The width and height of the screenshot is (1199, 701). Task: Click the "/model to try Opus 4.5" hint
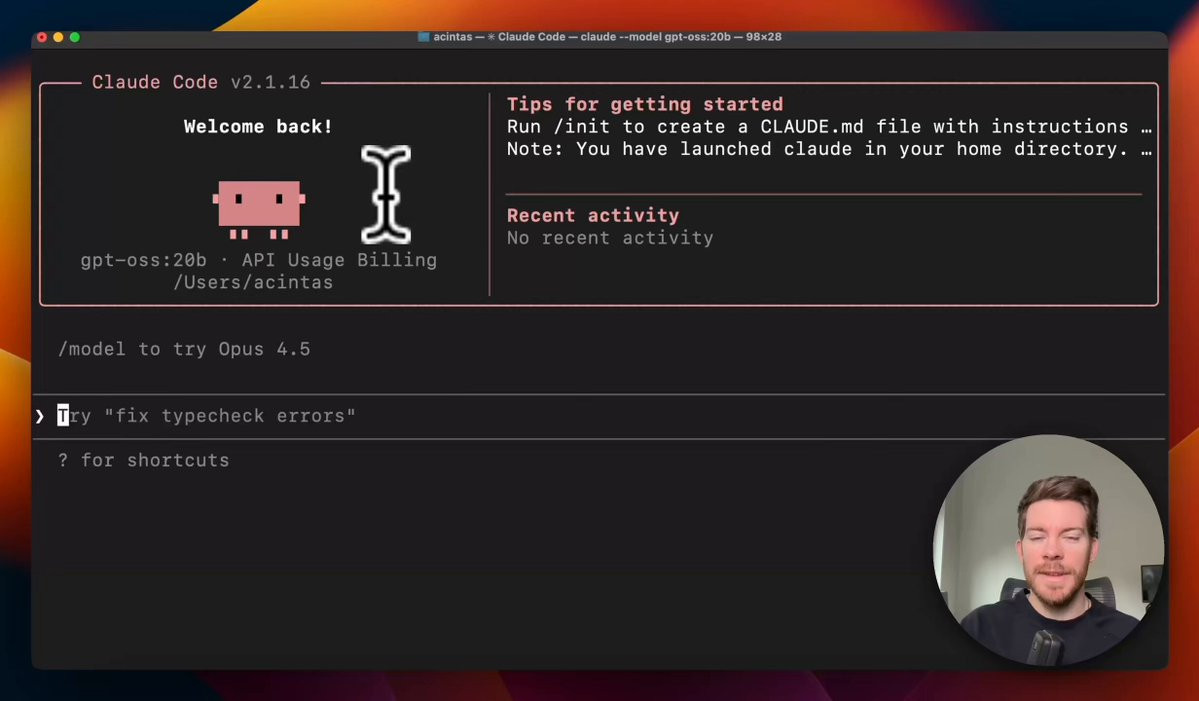pyautogui.click(x=184, y=349)
